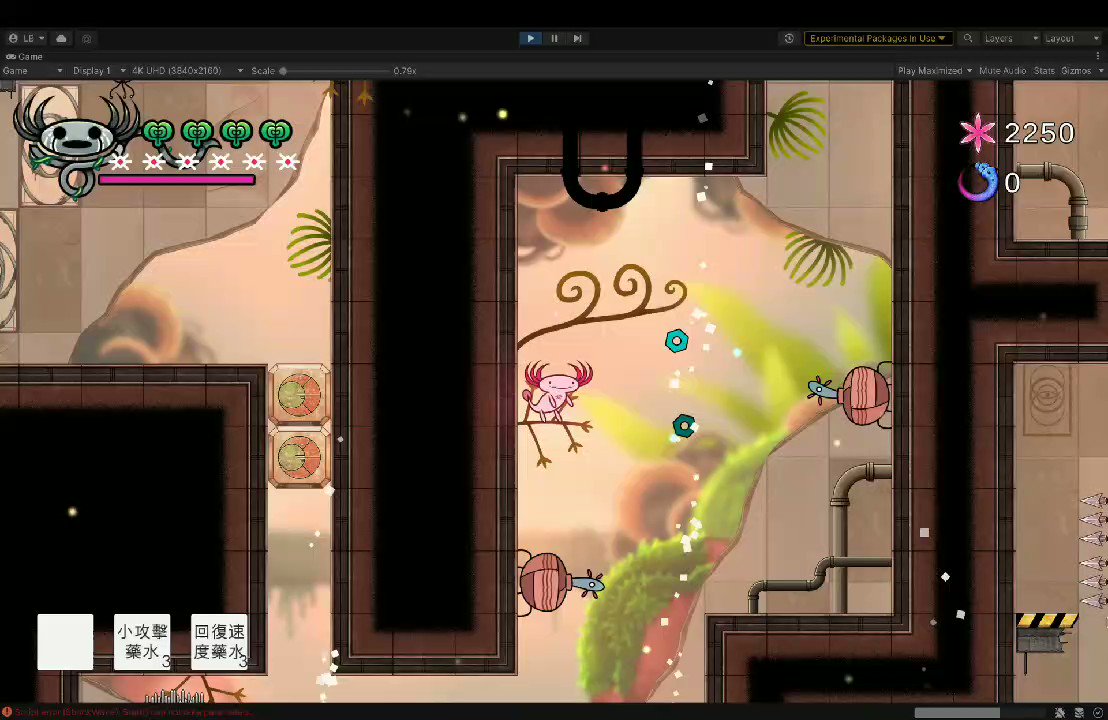Expand the Layout dropdown
This screenshot has height=720, width=1108.
click(1072, 38)
